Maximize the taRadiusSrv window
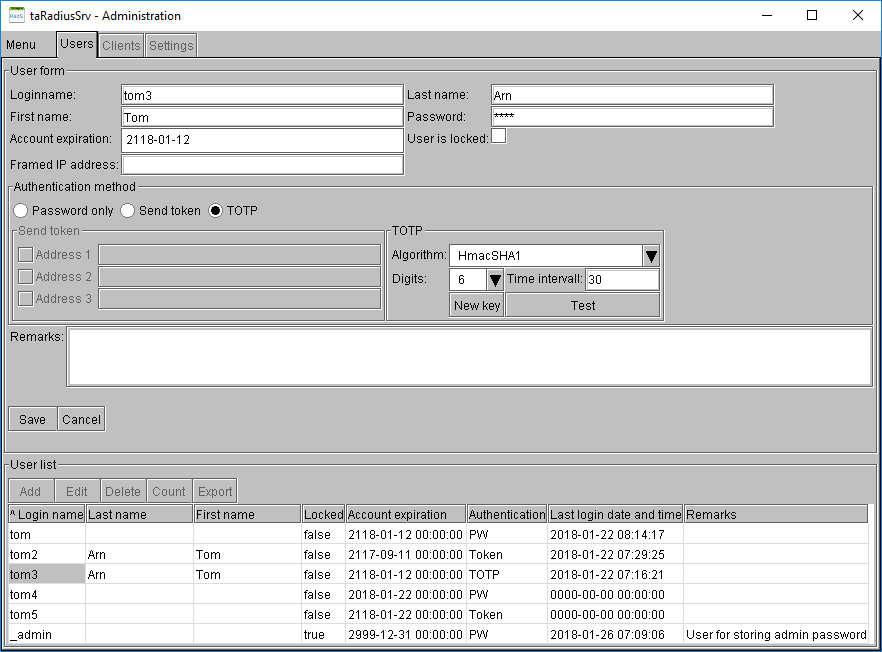The height and width of the screenshot is (652, 882). click(812, 15)
